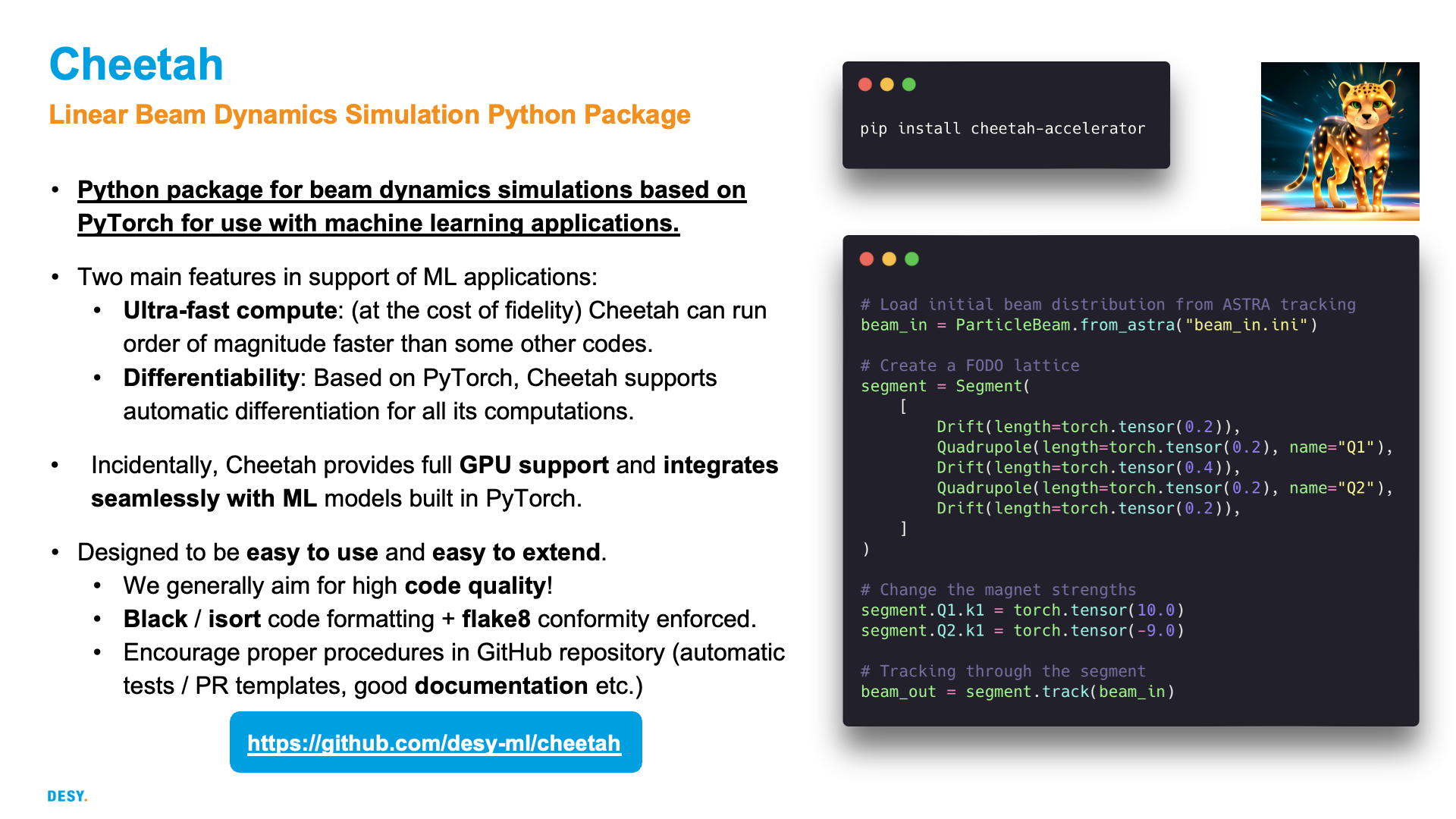Click the red dot in the Python code window
The height and width of the screenshot is (819, 1456).
coord(867,259)
